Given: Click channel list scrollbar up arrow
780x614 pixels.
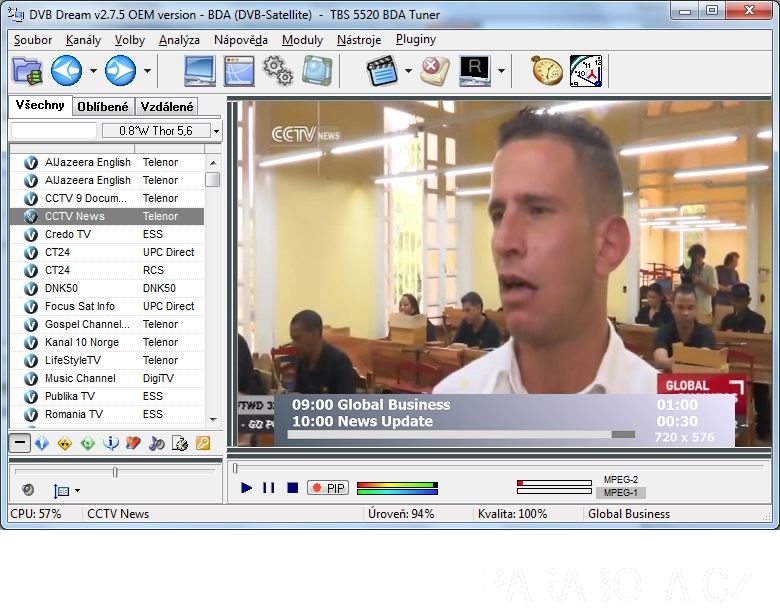Looking at the screenshot, I should tap(213, 163).
